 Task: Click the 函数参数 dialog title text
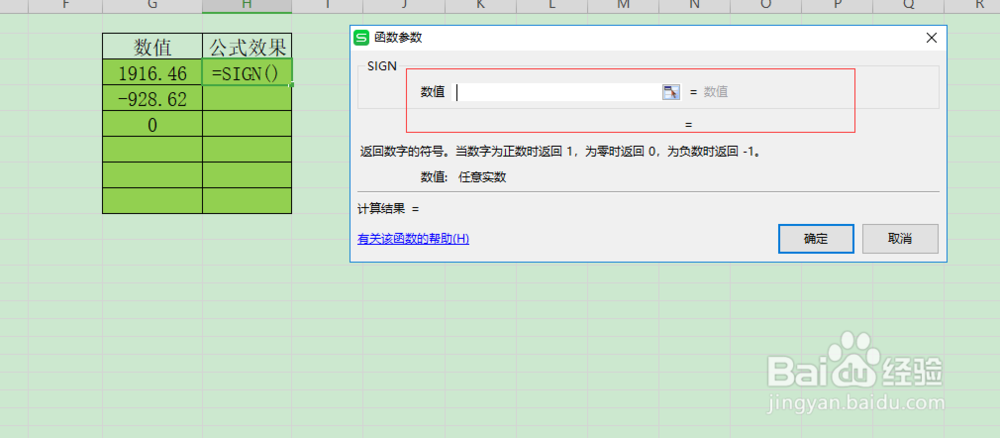(398, 38)
